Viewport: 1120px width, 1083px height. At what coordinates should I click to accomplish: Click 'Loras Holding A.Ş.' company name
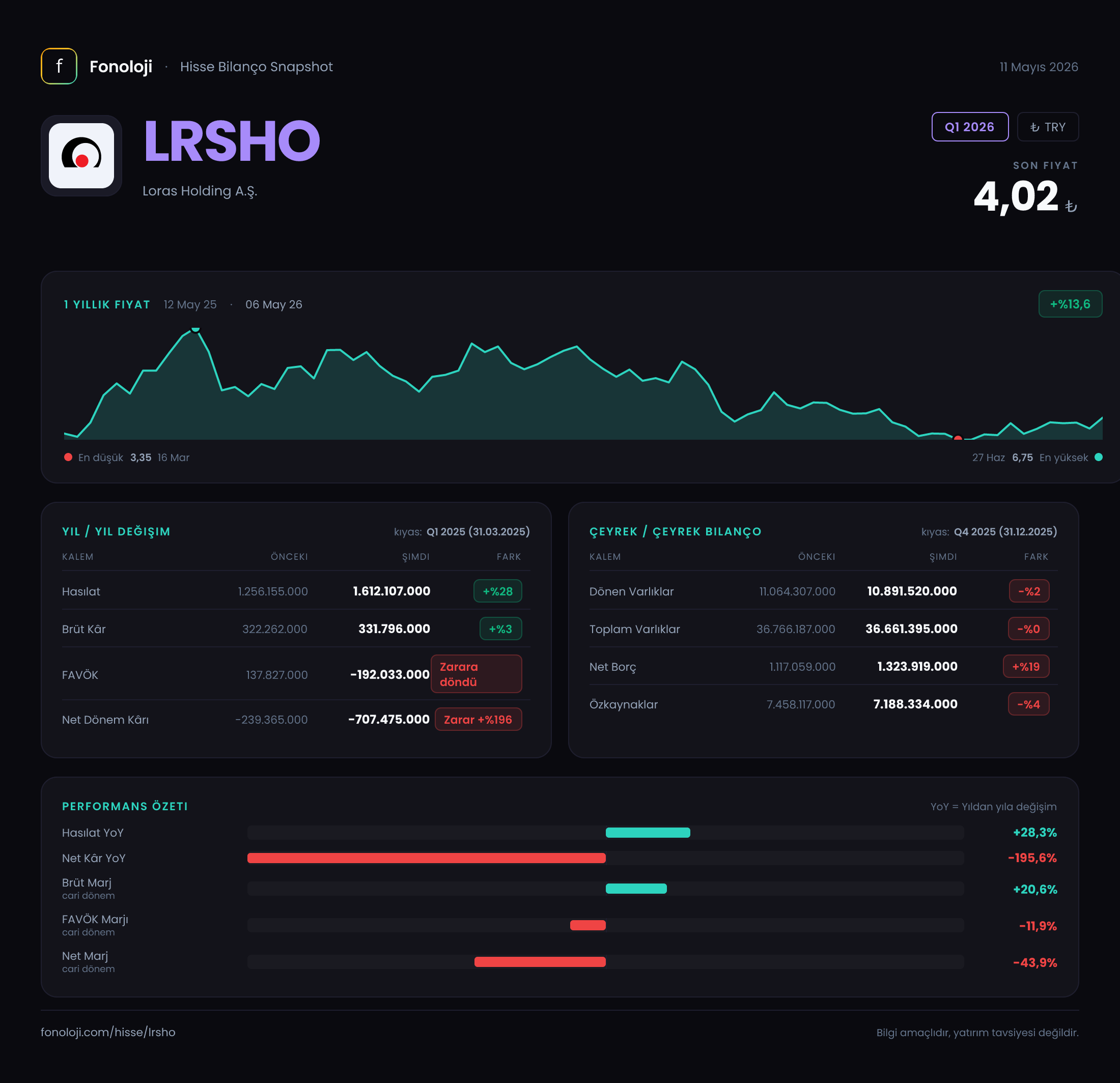coord(200,191)
